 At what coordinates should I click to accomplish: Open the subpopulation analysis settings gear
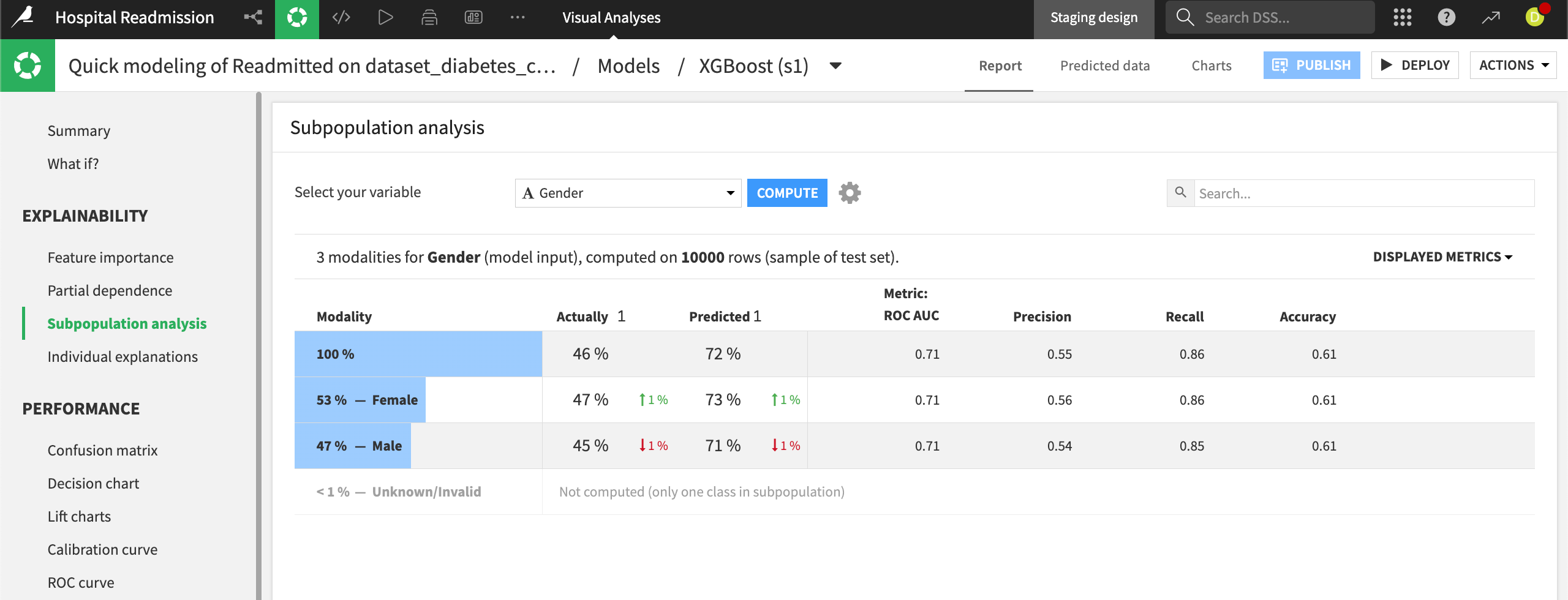[850, 192]
